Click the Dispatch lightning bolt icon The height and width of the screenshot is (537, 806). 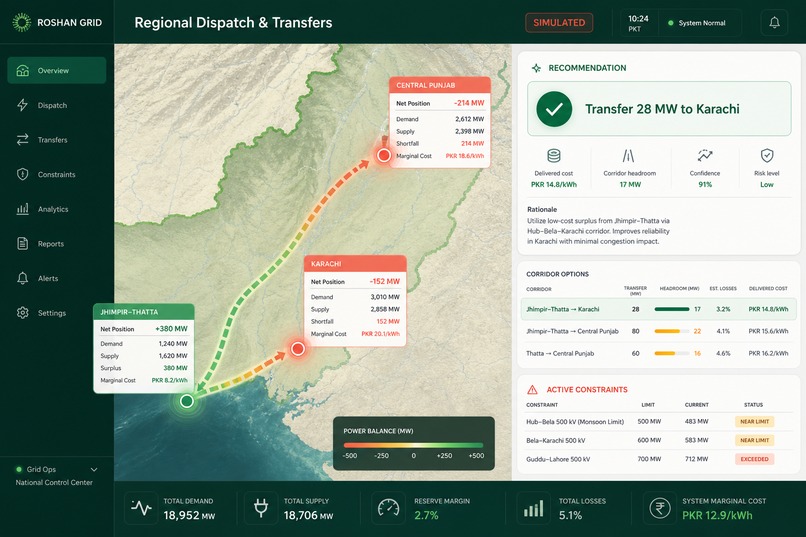pos(23,105)
